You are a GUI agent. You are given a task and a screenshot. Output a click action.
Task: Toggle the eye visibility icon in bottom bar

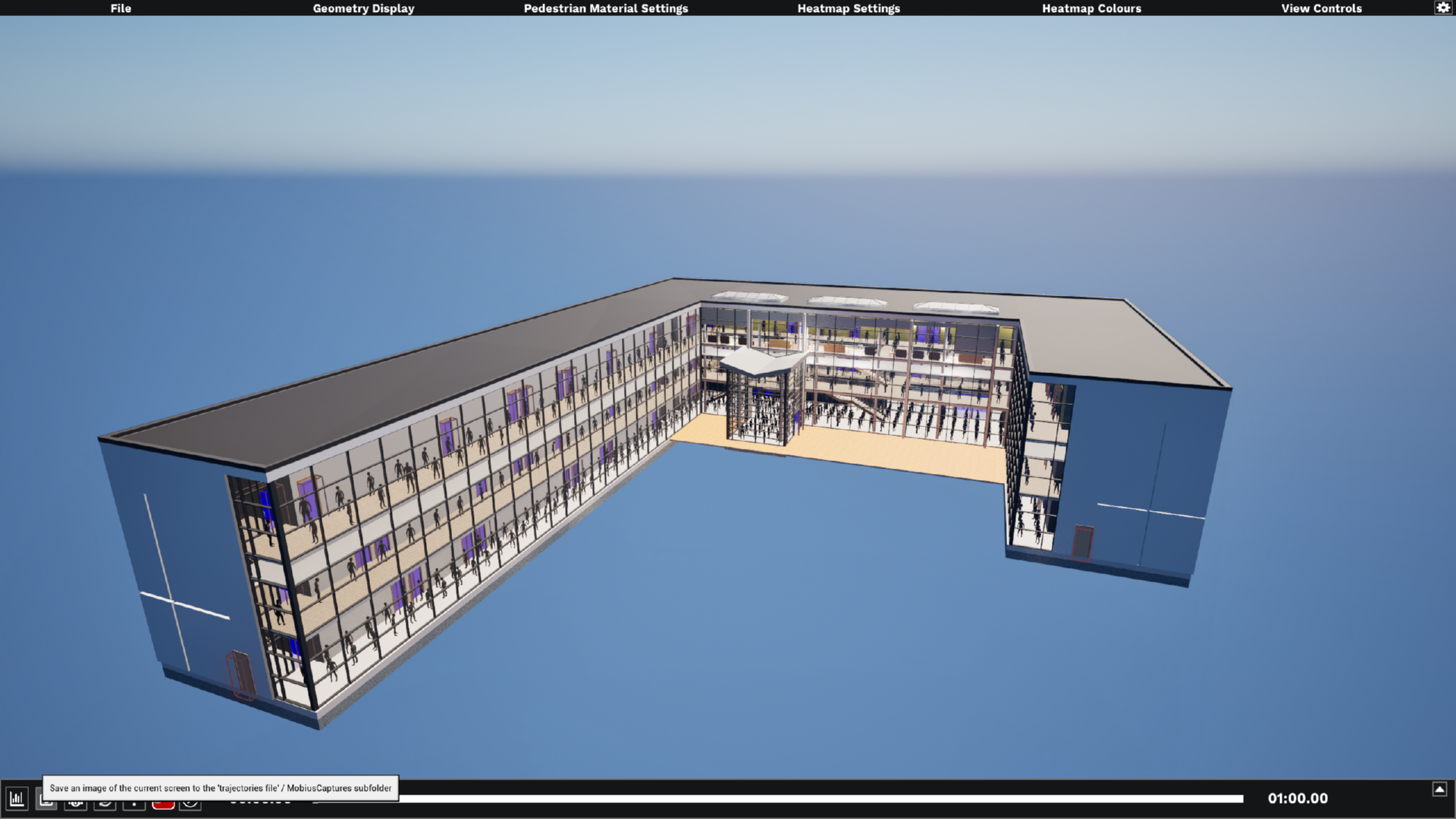pos(75,802)
